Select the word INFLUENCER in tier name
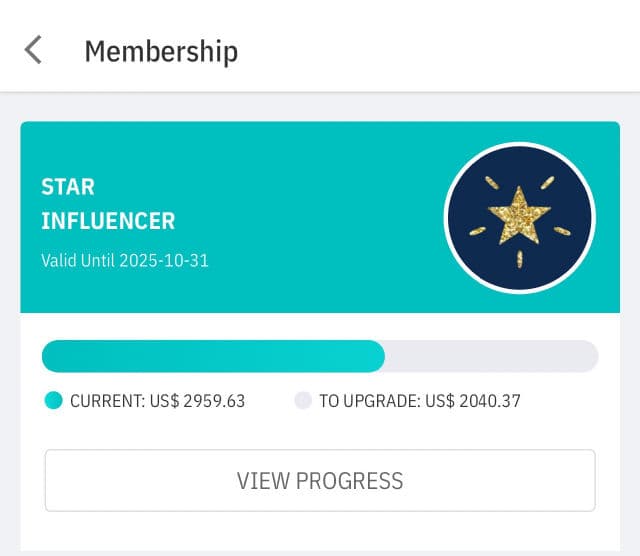Screen dimensions: 640x556 point(108,221)
